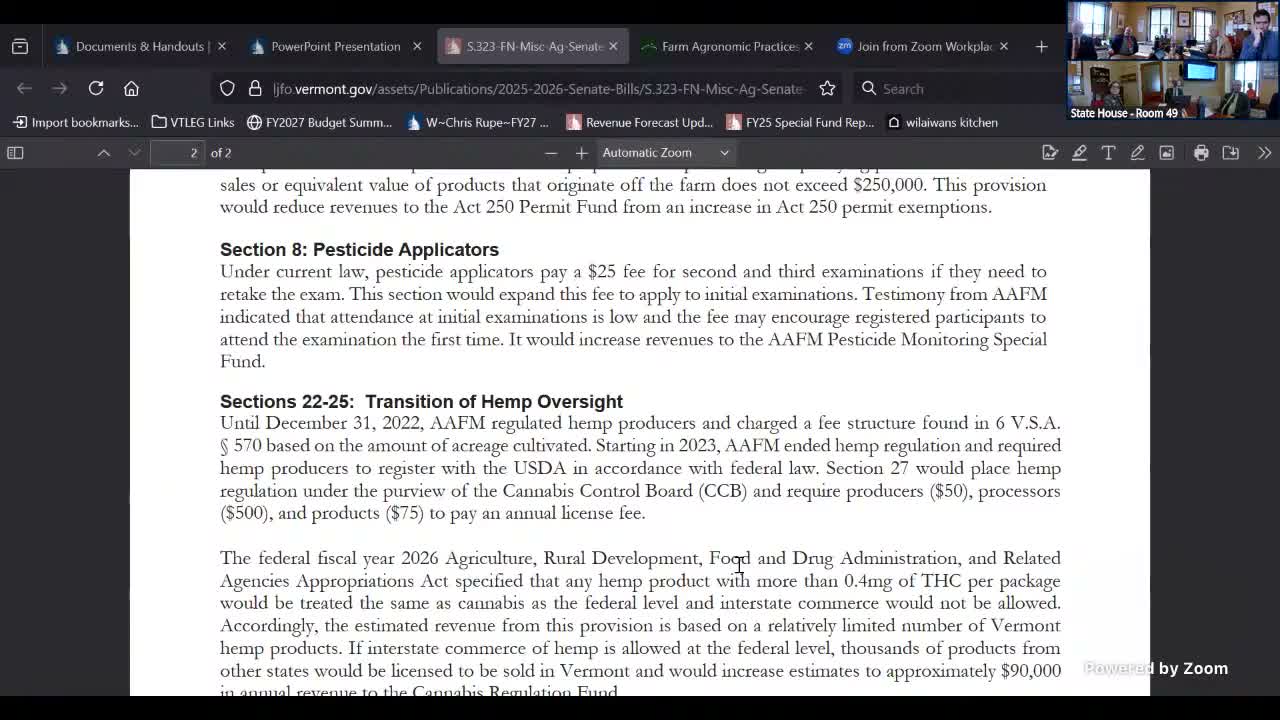Image resolution: width=1280 pixels, height=720 pixels.
Task: Click the PDF page number field
Action: 178,153
